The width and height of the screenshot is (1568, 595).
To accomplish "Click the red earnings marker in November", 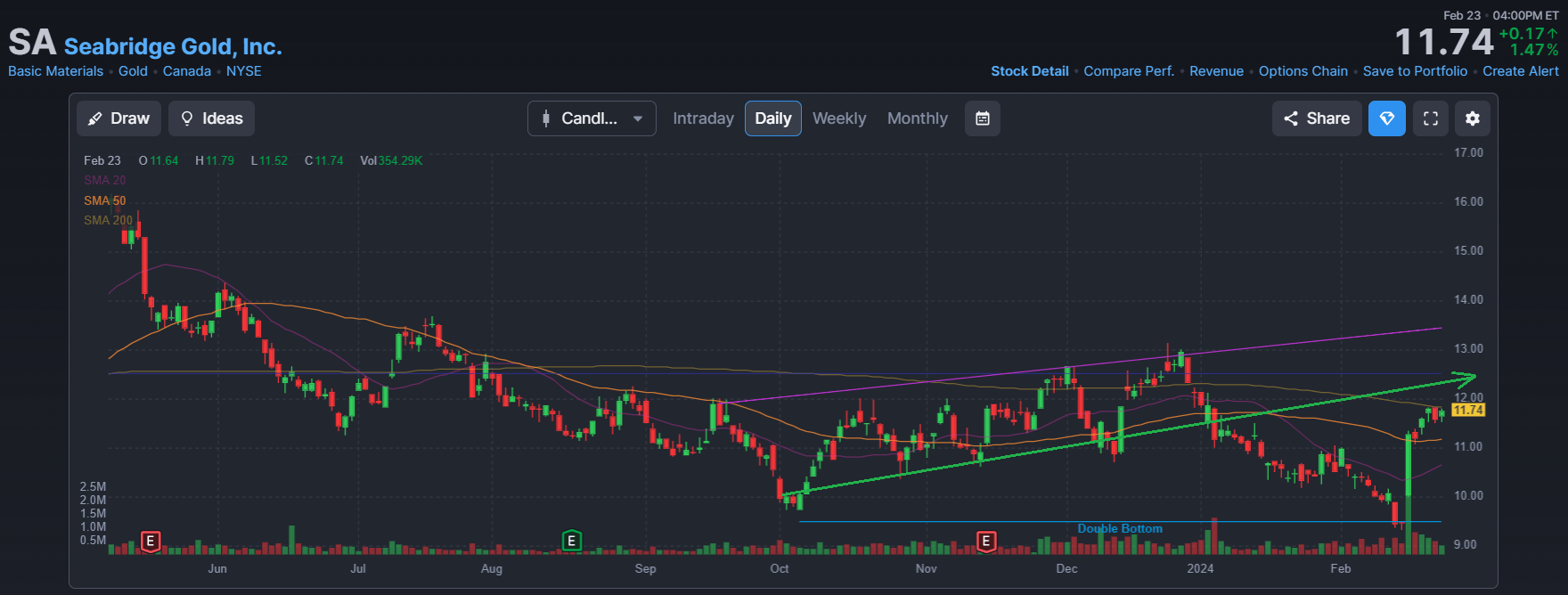I will (985, 541).
